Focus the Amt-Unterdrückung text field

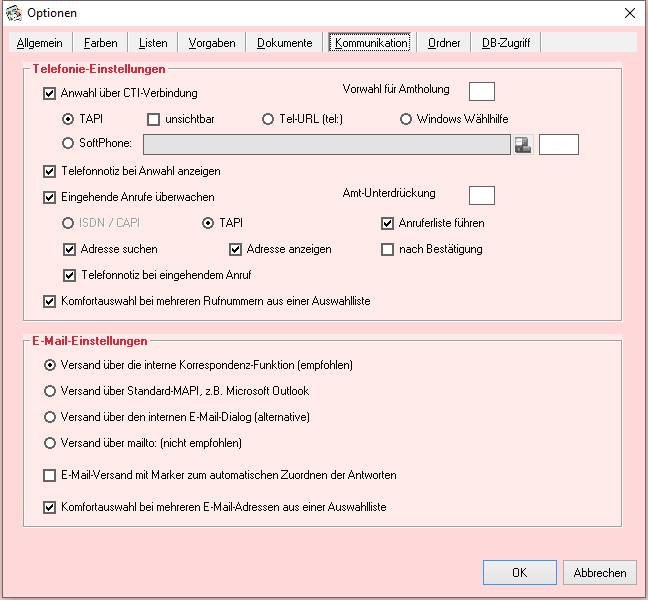pyautogui.click(x=482, y=195)
